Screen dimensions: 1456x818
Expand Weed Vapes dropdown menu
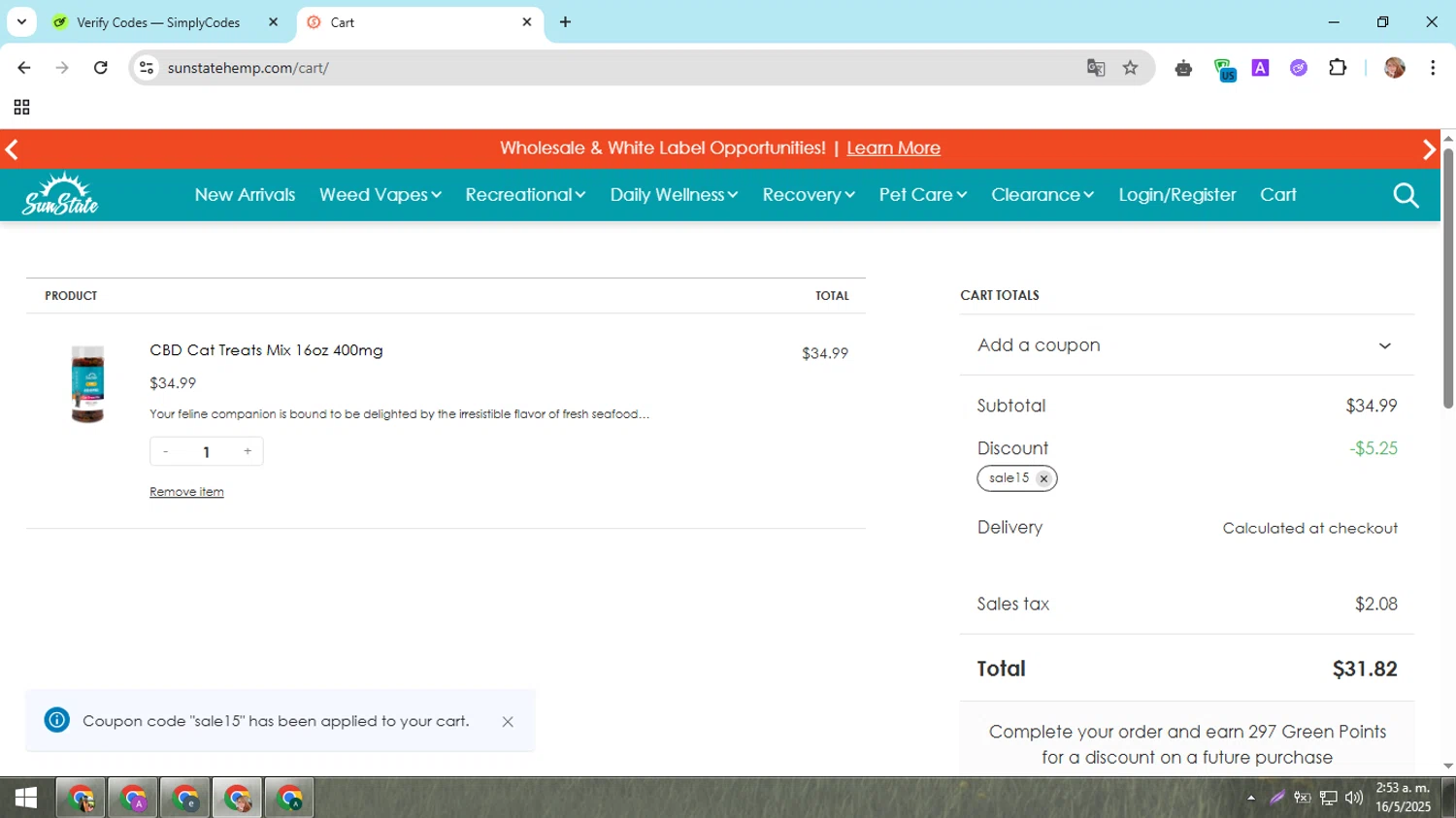pos(380,195)
